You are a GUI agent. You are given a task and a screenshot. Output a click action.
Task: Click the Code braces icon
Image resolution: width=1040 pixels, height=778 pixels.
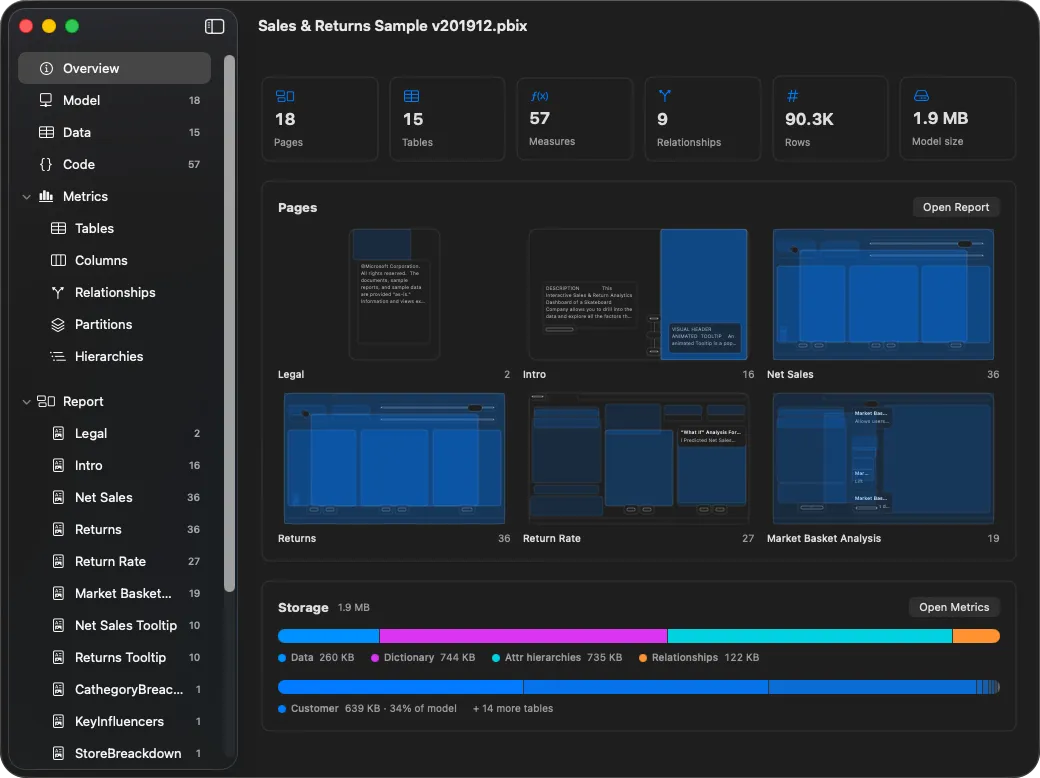(x=46, y=164)
